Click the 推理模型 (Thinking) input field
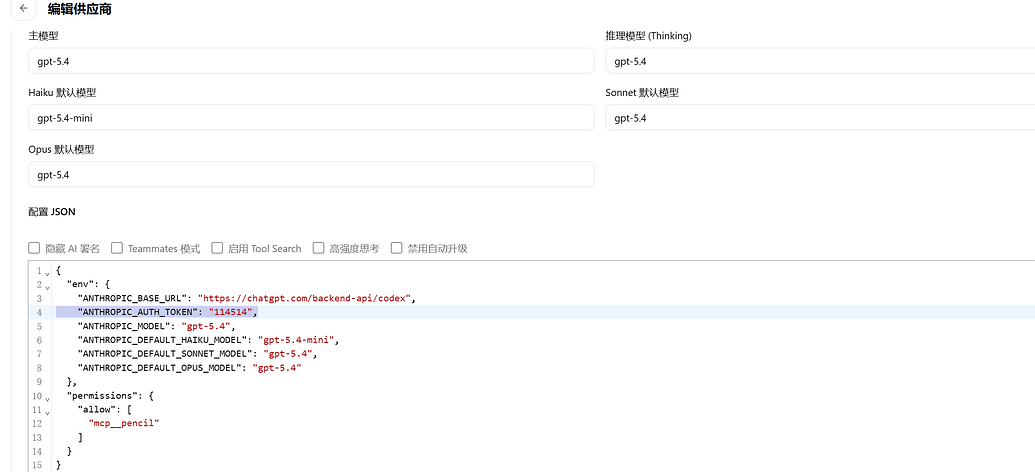The image size is (1035, 472). click(x=820, y=61)
